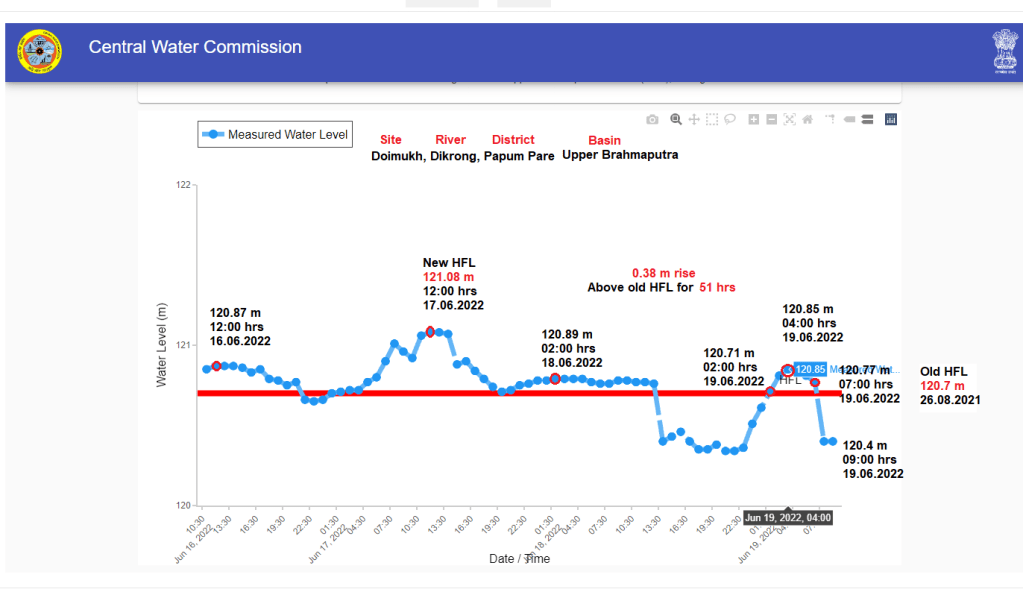Select the Lasso Select tool
Image resolution: width=1023 pixels, height=592 pixels.
[730, 119]
